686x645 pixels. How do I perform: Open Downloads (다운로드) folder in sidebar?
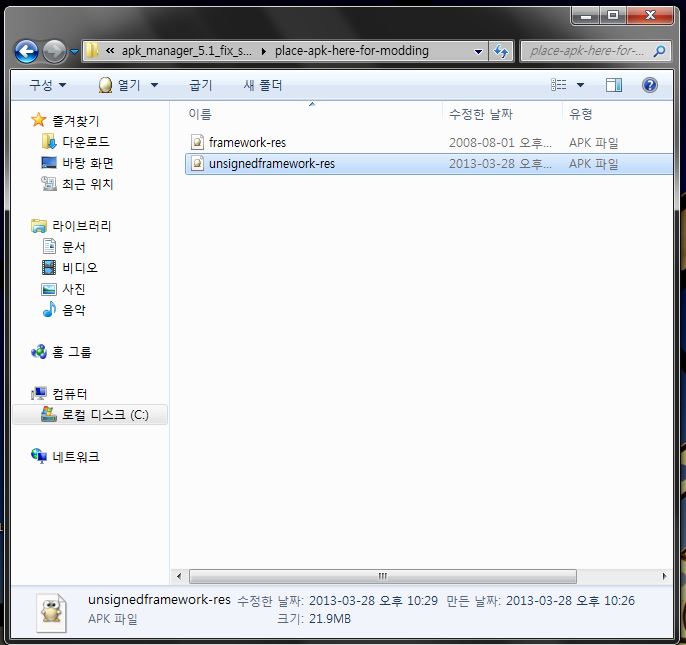pyautogui.click(x=85, y=142)
